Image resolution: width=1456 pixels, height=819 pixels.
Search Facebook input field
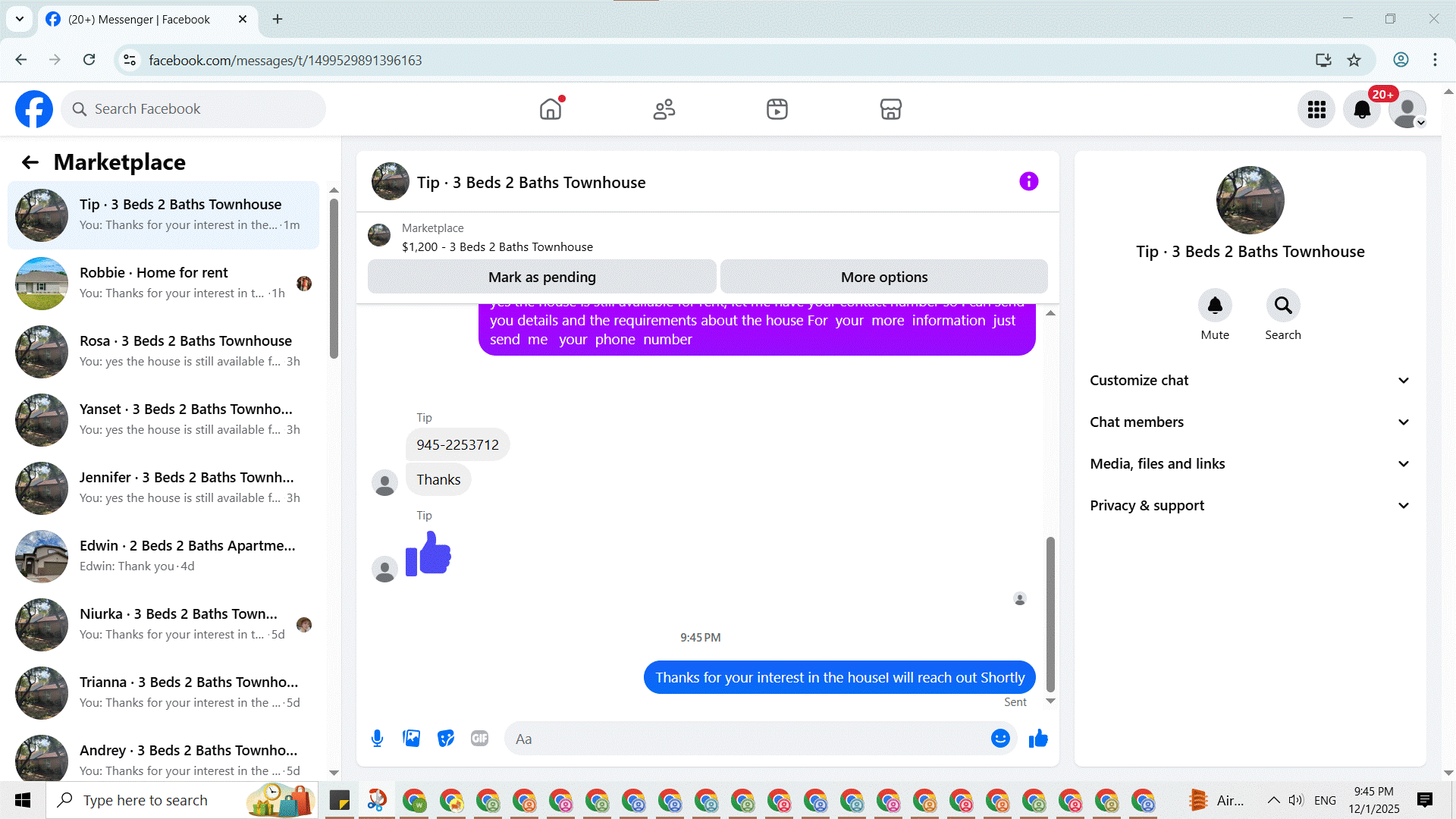pyautogui.click(x=193, y=109)
